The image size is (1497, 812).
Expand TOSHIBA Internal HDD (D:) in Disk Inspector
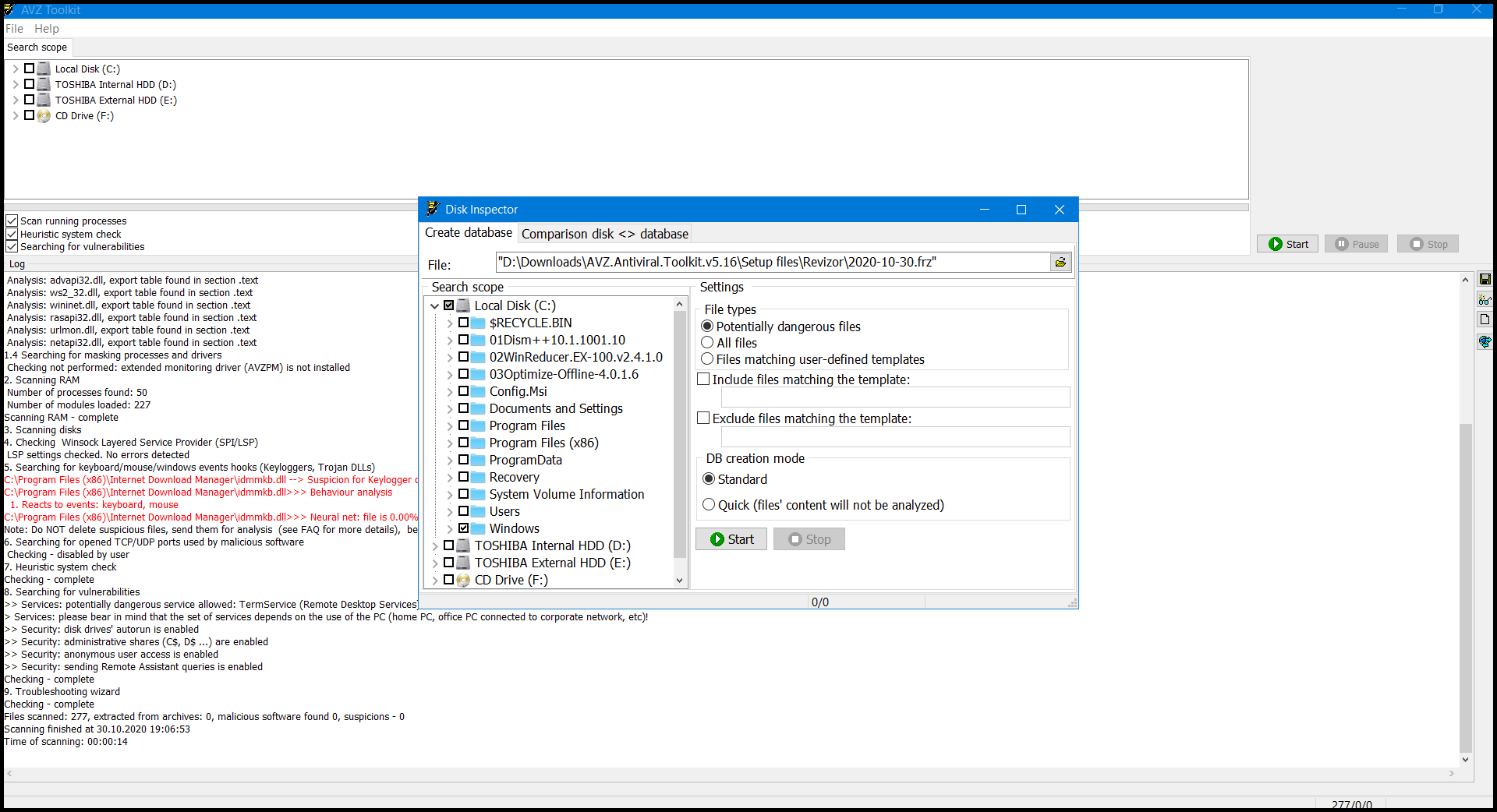coord(435,546)
